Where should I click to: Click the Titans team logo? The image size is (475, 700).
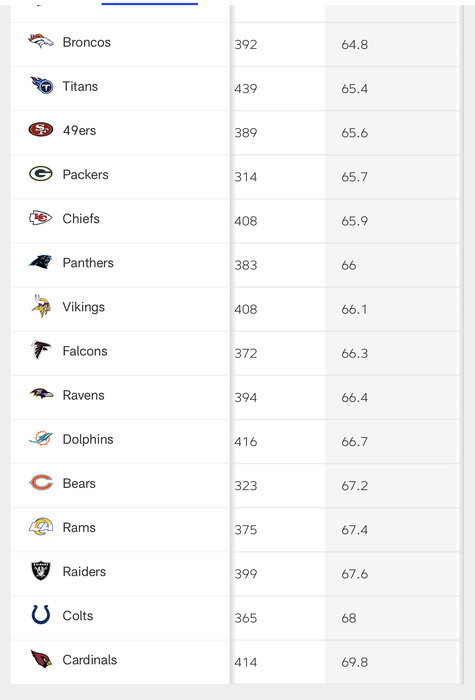point(42,85)
